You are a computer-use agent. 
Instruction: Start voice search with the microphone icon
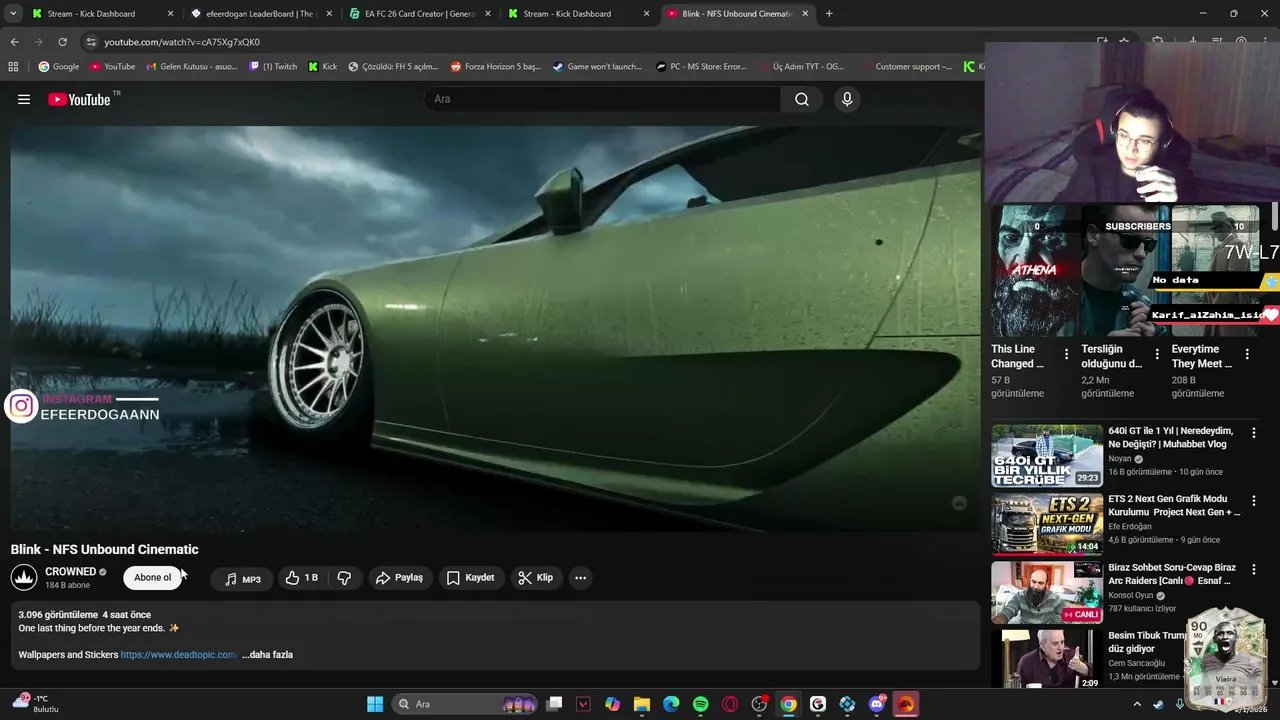(x=847, y=99)
